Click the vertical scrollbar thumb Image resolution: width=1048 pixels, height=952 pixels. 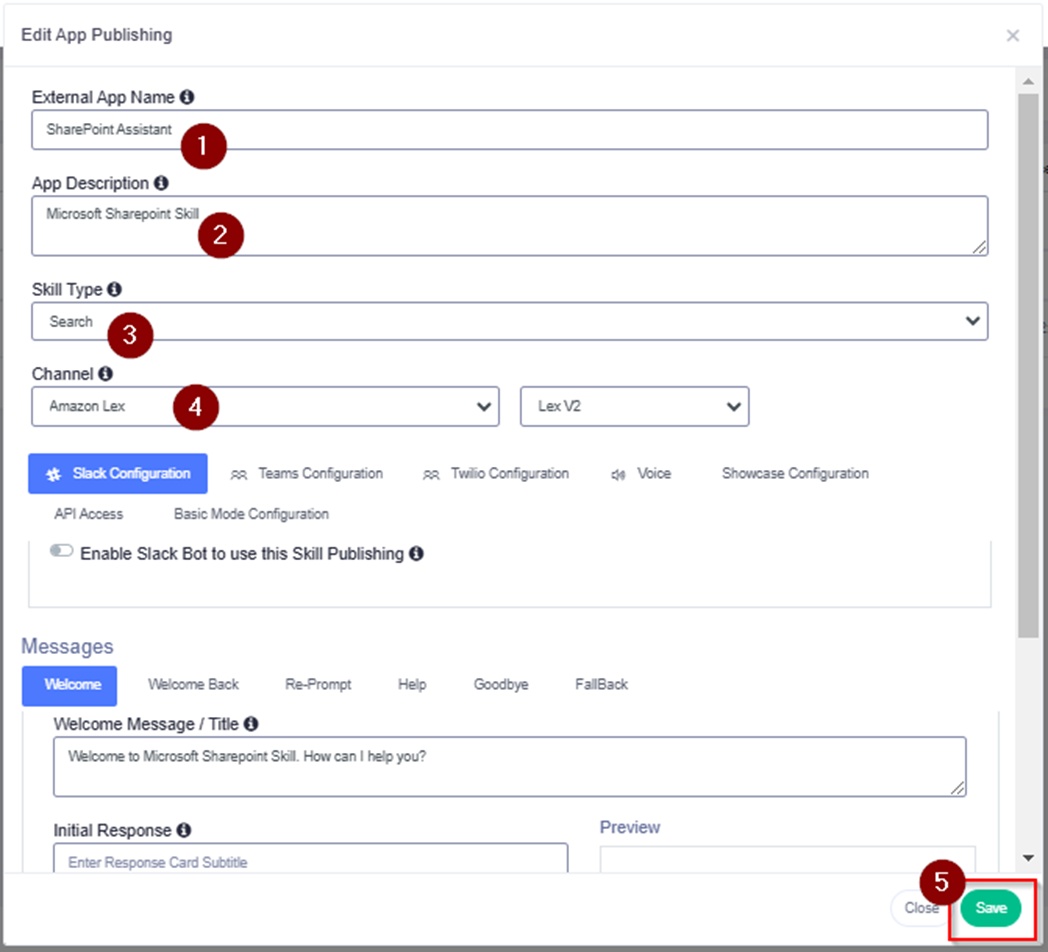click(1028, 366)
